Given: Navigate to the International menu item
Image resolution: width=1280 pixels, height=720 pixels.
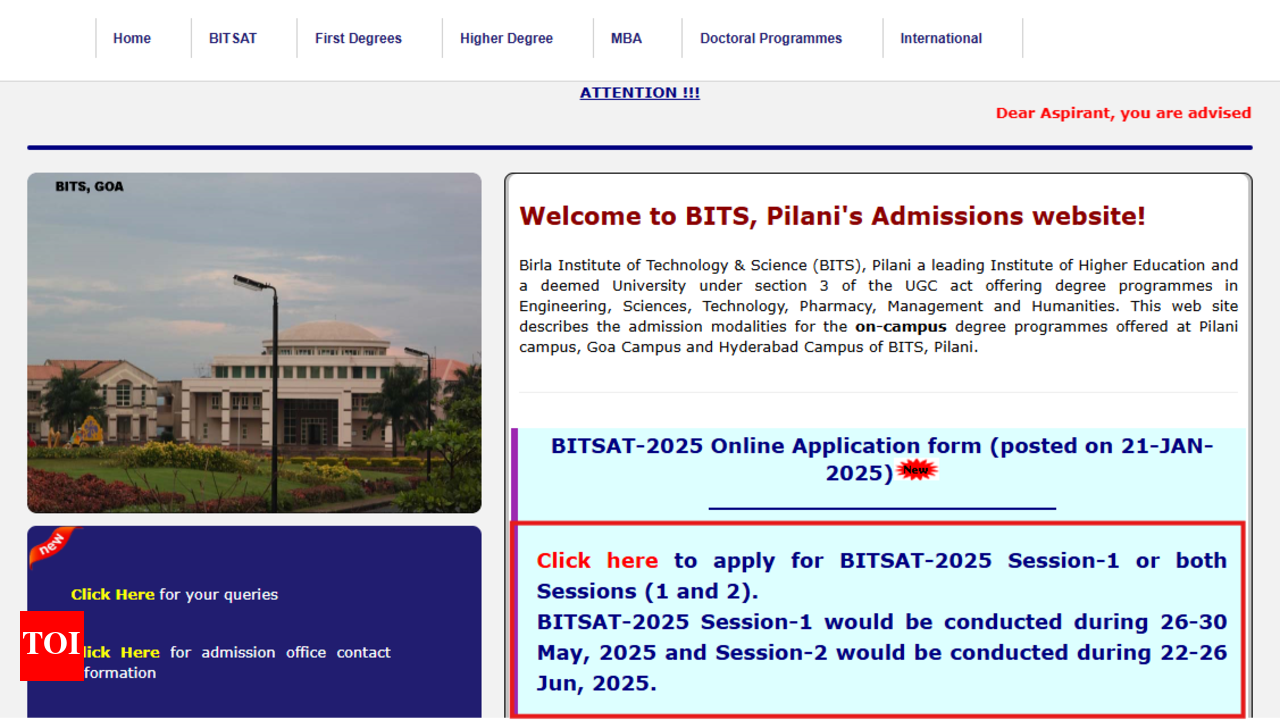Looking at the screenshot, I should [x=941, y=38].
